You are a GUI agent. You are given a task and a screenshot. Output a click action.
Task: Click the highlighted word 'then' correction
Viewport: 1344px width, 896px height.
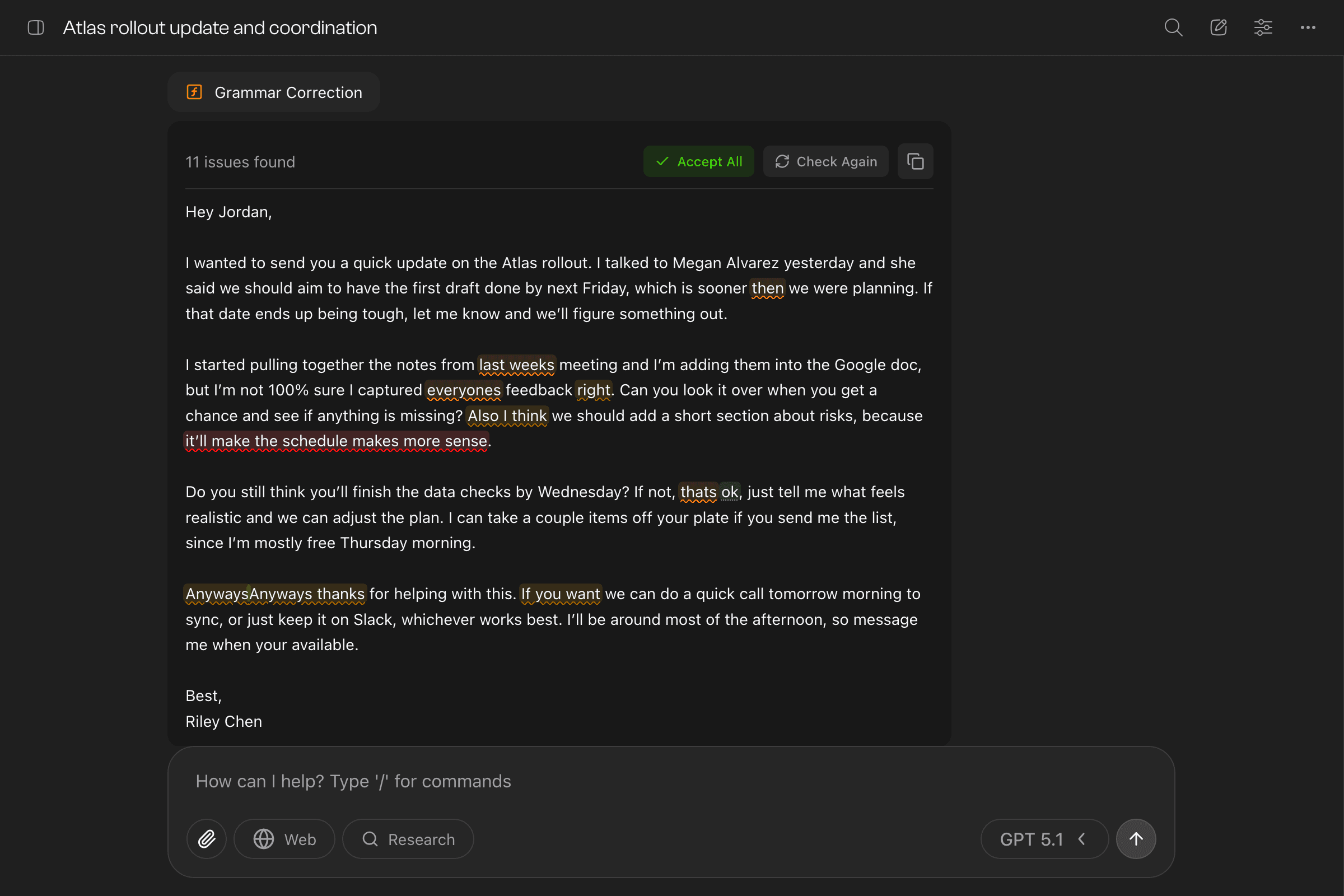point(768,288)
